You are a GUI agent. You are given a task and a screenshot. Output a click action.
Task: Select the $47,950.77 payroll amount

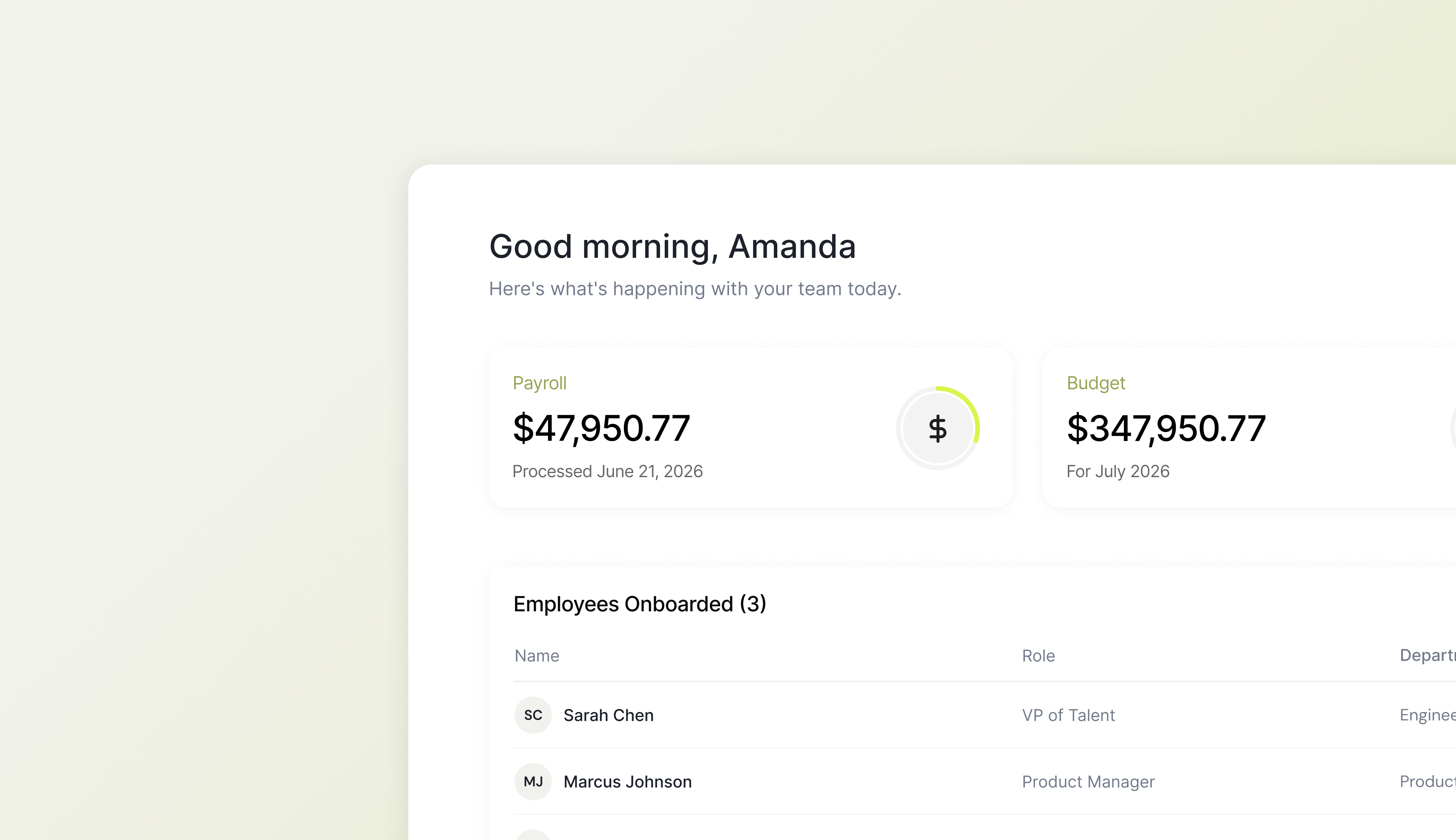602,429
